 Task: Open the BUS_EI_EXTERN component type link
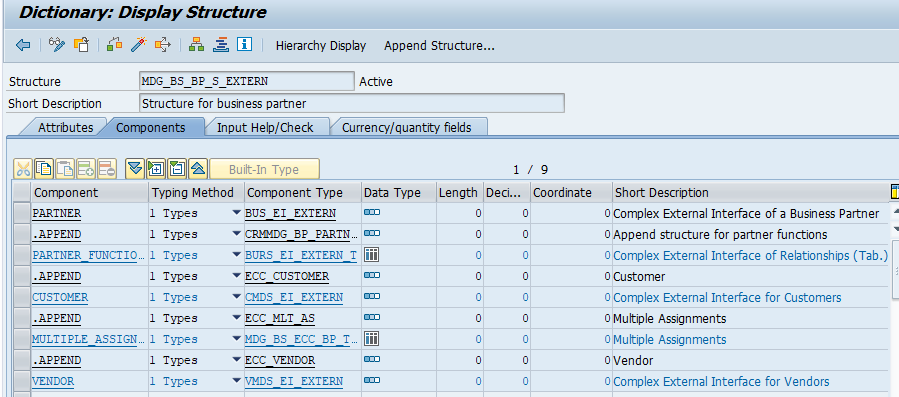(x=290, y=213)
